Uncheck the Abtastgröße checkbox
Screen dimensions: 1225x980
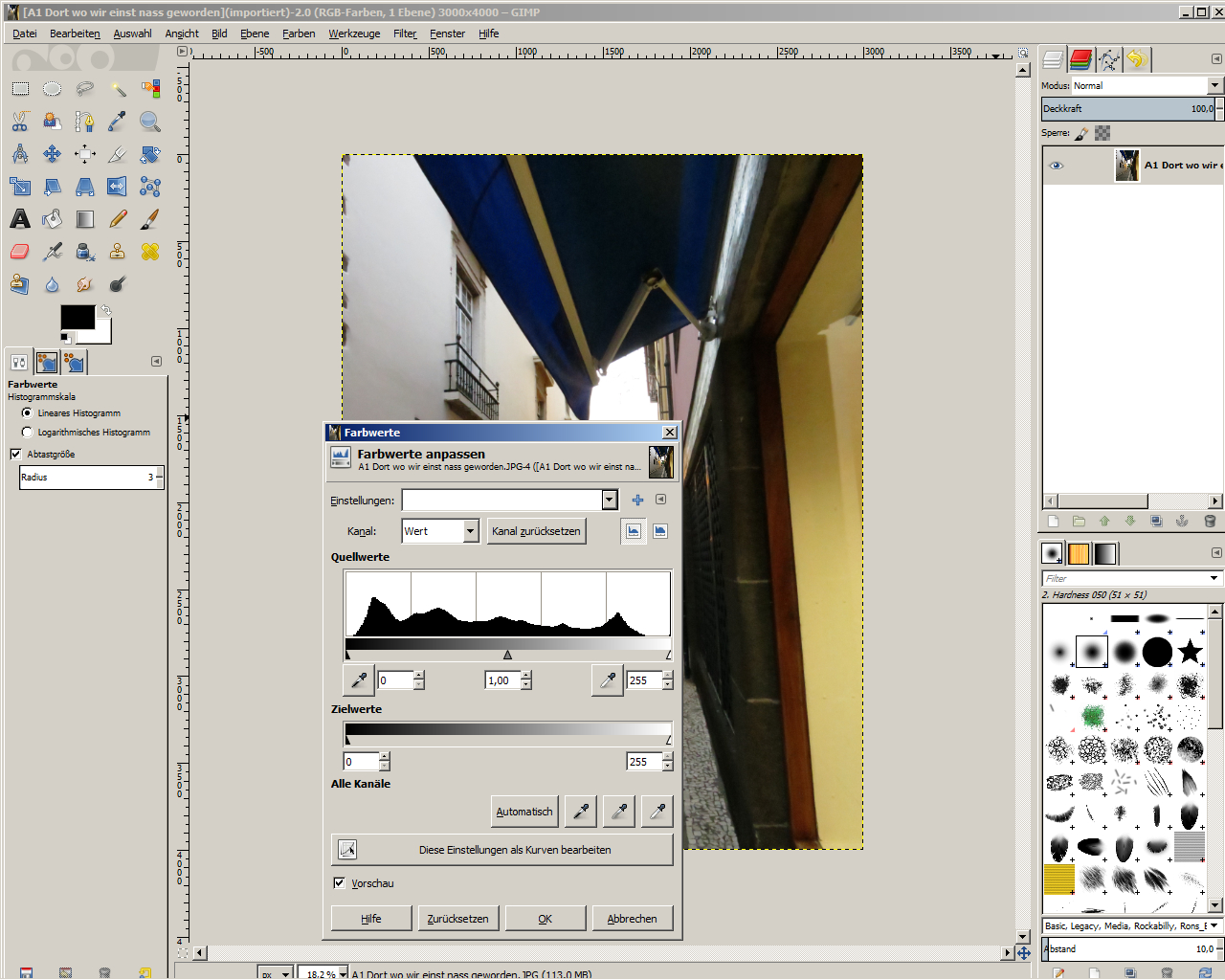[x=15, y=454]
